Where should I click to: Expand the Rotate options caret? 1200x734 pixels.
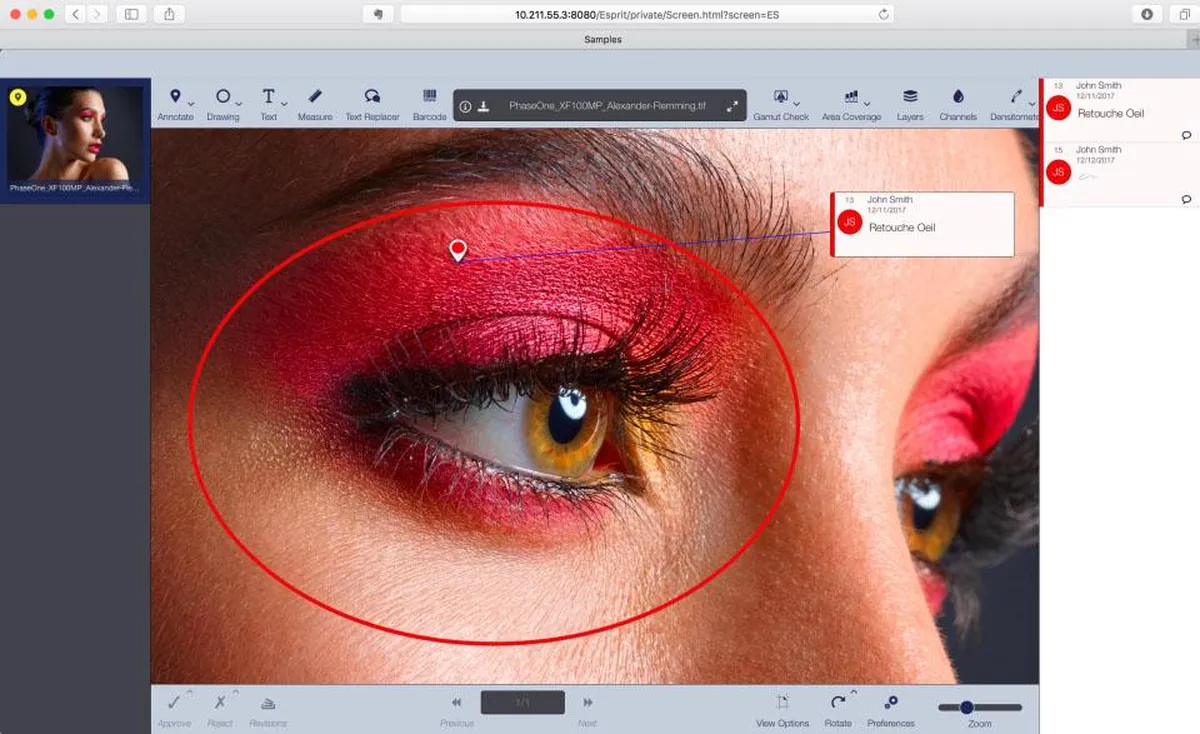tap(854, 692)
